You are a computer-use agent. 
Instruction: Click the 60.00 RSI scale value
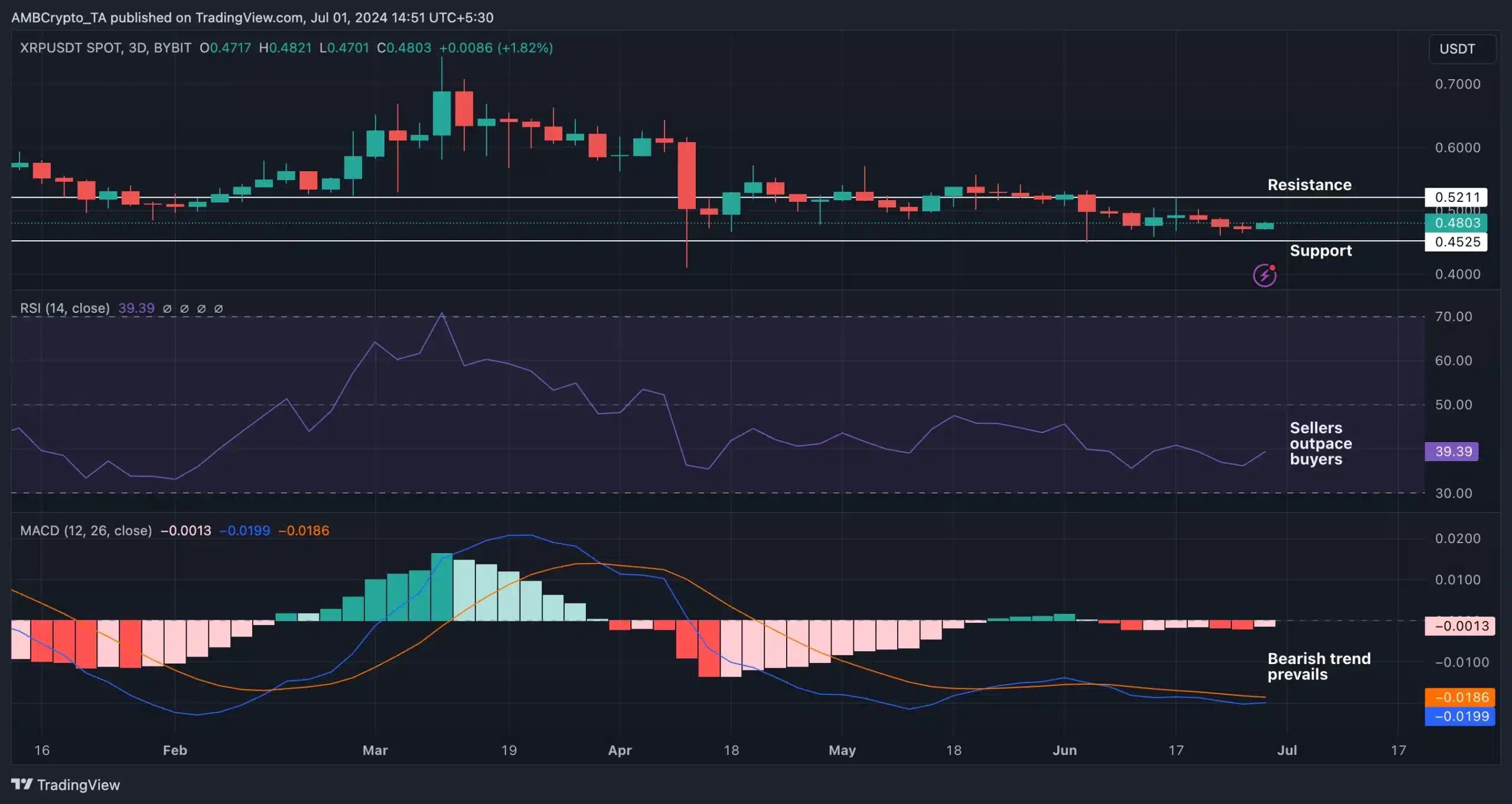1454,361
